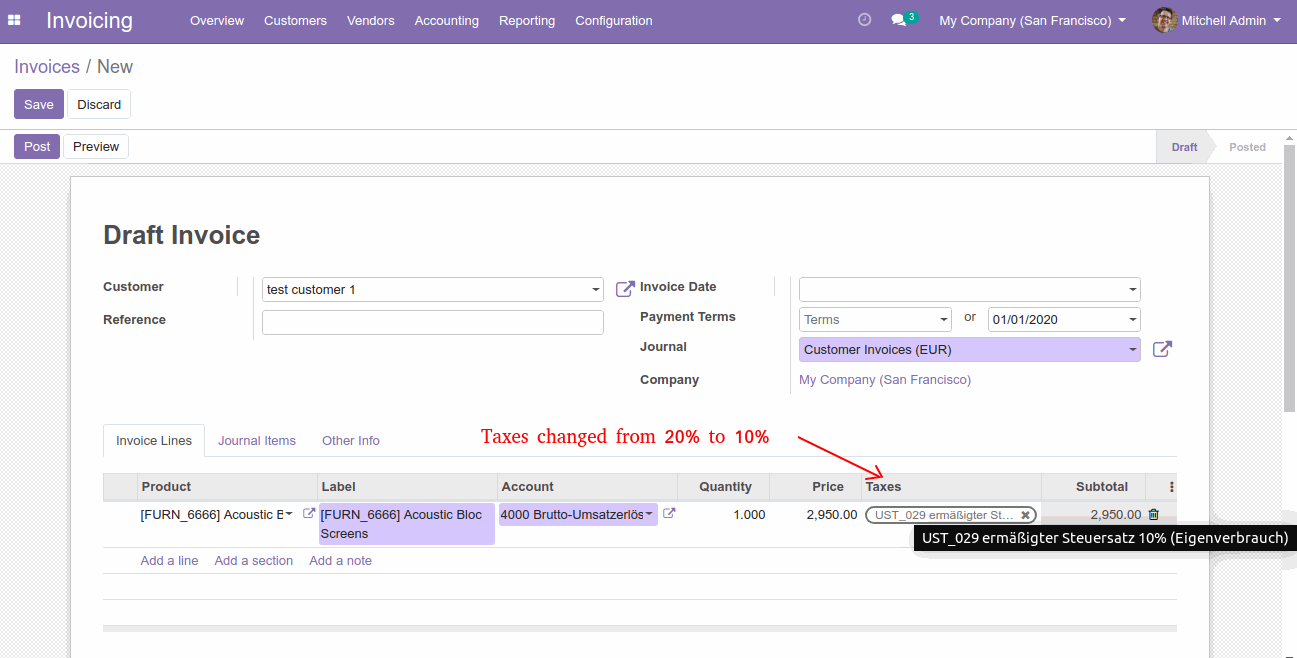1297x658 pixels.
Task: Click the Invoicing app title
Action: pos(89,20)
